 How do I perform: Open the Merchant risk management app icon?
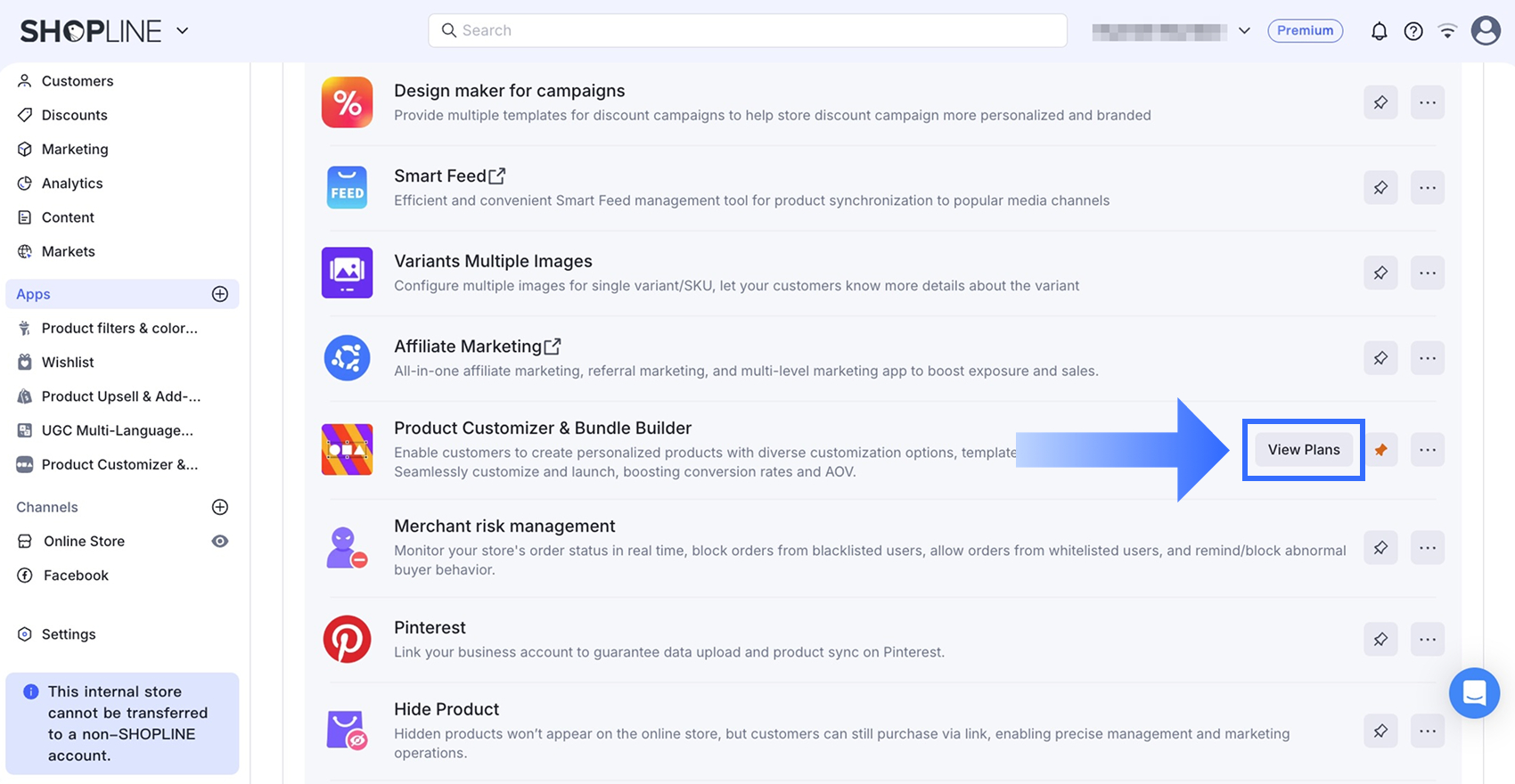pos(347,547)
